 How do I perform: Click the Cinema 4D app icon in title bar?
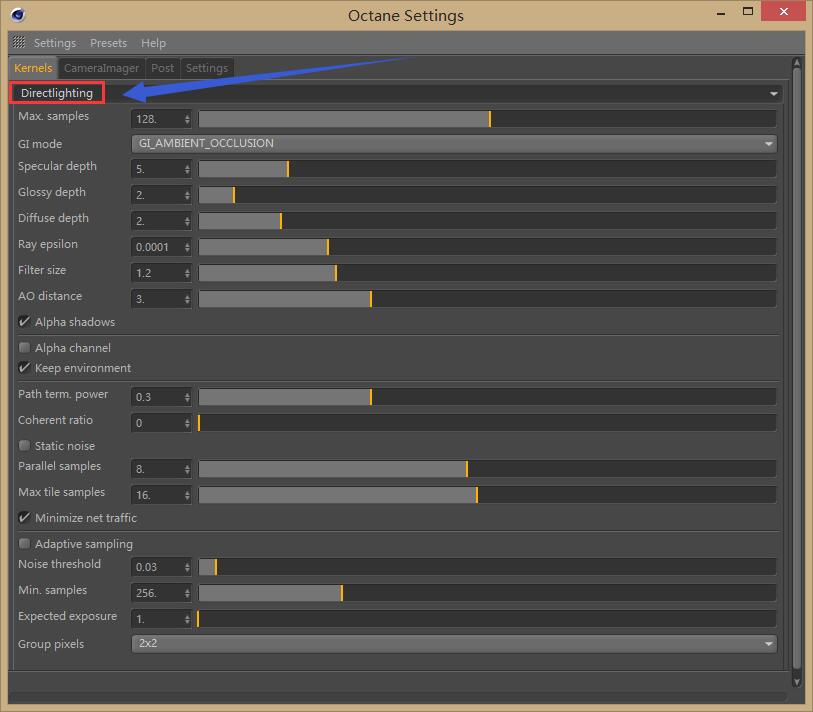18,15
